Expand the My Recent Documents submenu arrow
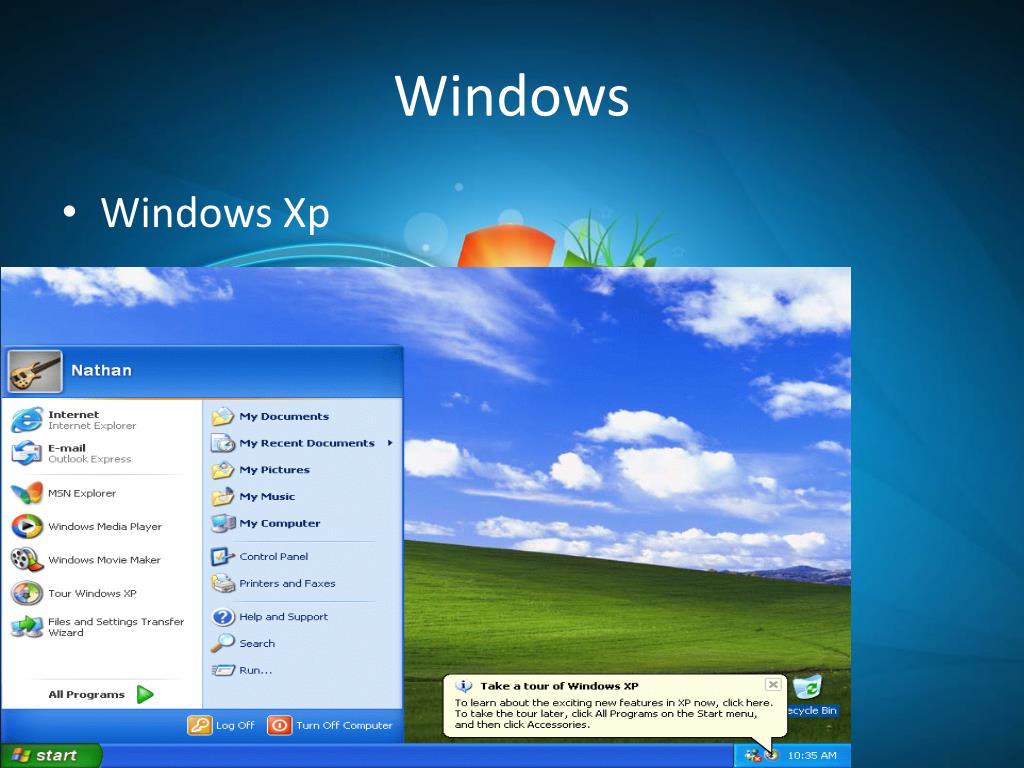This screenshot has width=1024, height=768. (390, 443)
